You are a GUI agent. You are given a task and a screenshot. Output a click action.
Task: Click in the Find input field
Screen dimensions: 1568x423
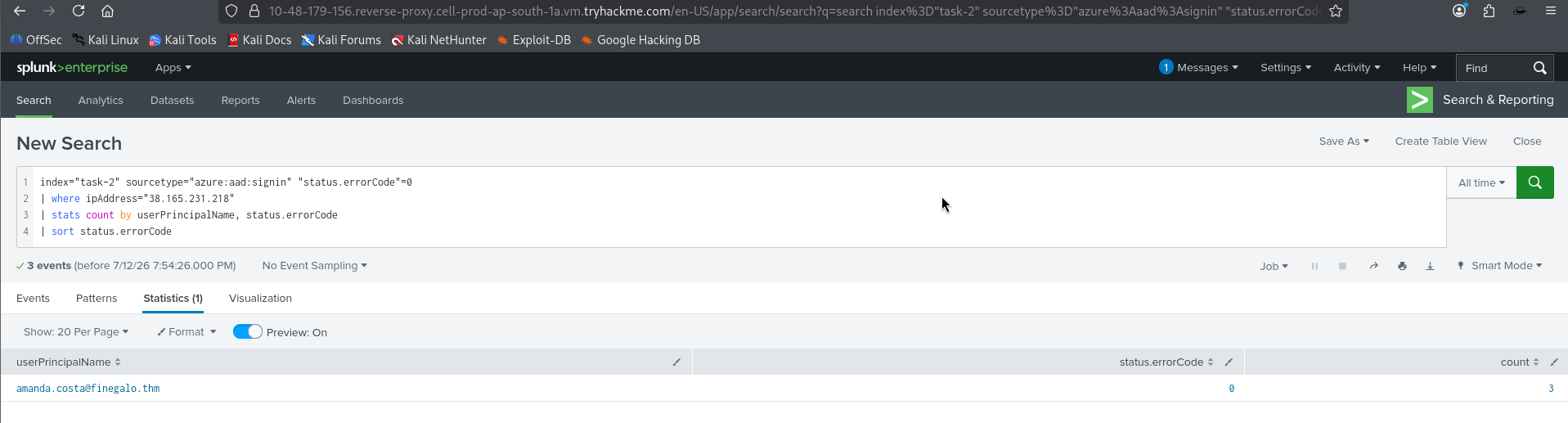tap(1494, 68)
